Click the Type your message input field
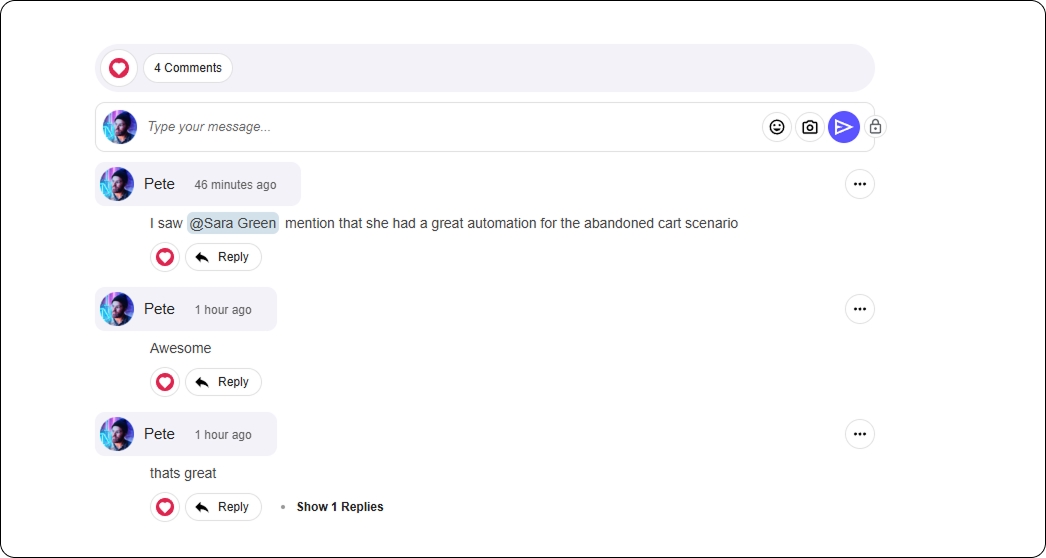This screenshot has width=1046, height=558. (x=450, y=127)
